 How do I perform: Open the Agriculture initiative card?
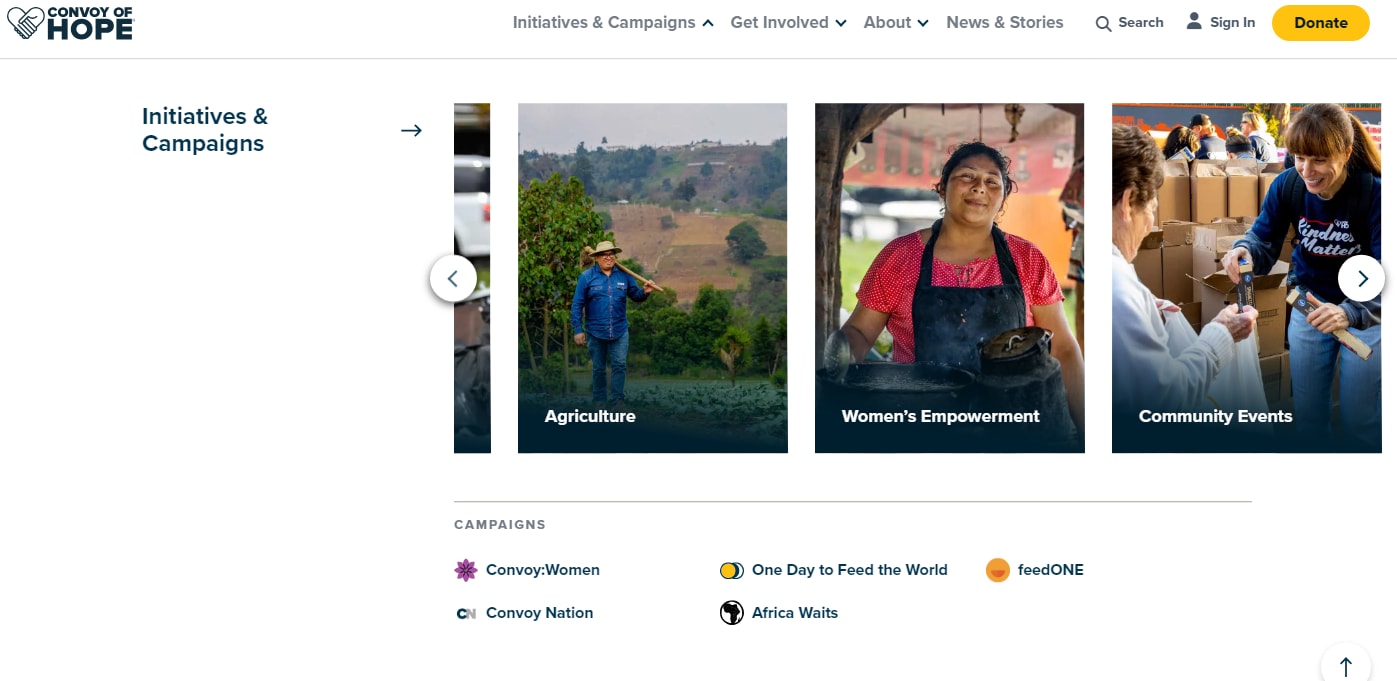click(x=653, y=278)
